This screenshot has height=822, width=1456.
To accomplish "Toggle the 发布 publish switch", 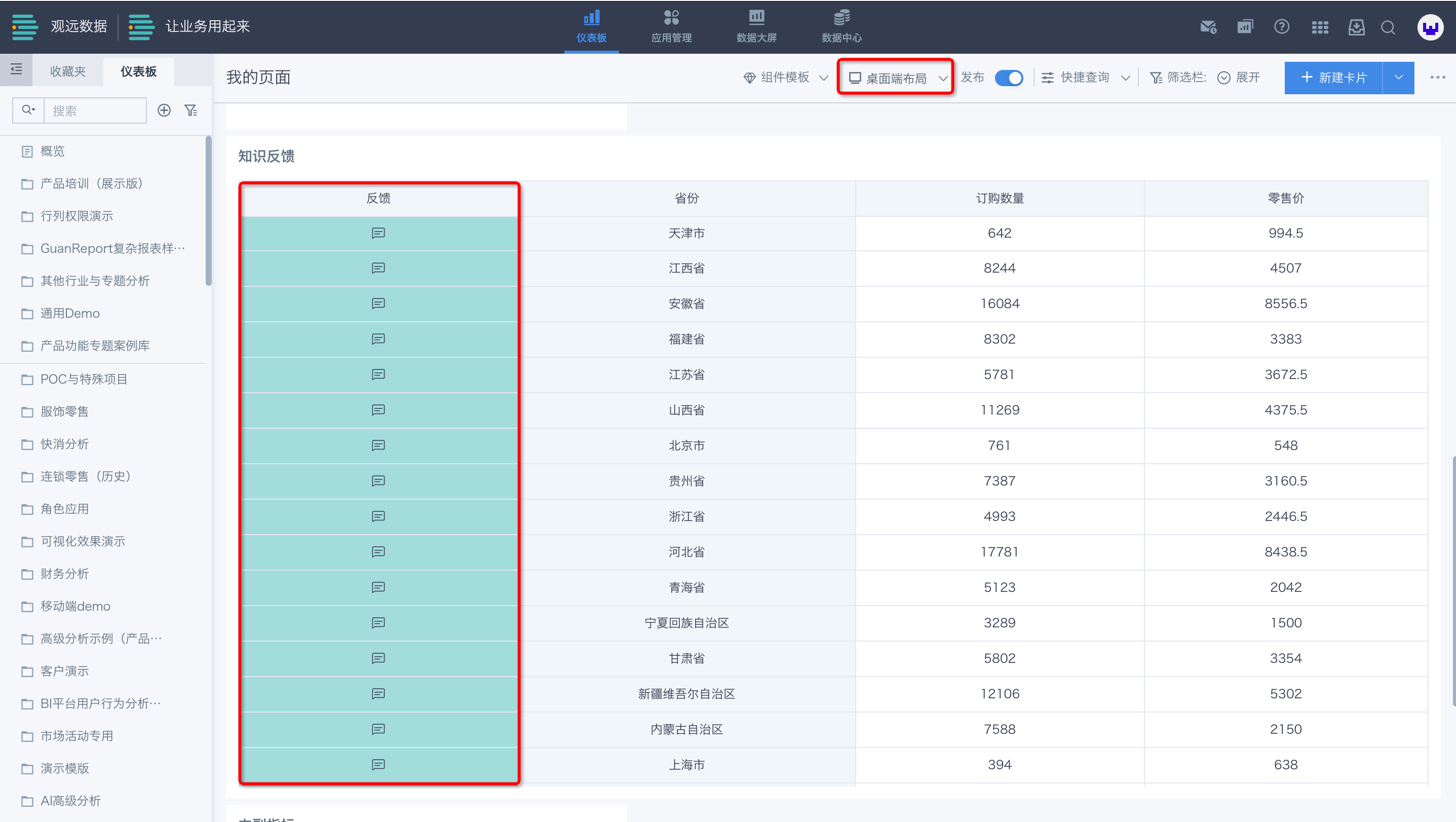I will (x=1008, y=78).
